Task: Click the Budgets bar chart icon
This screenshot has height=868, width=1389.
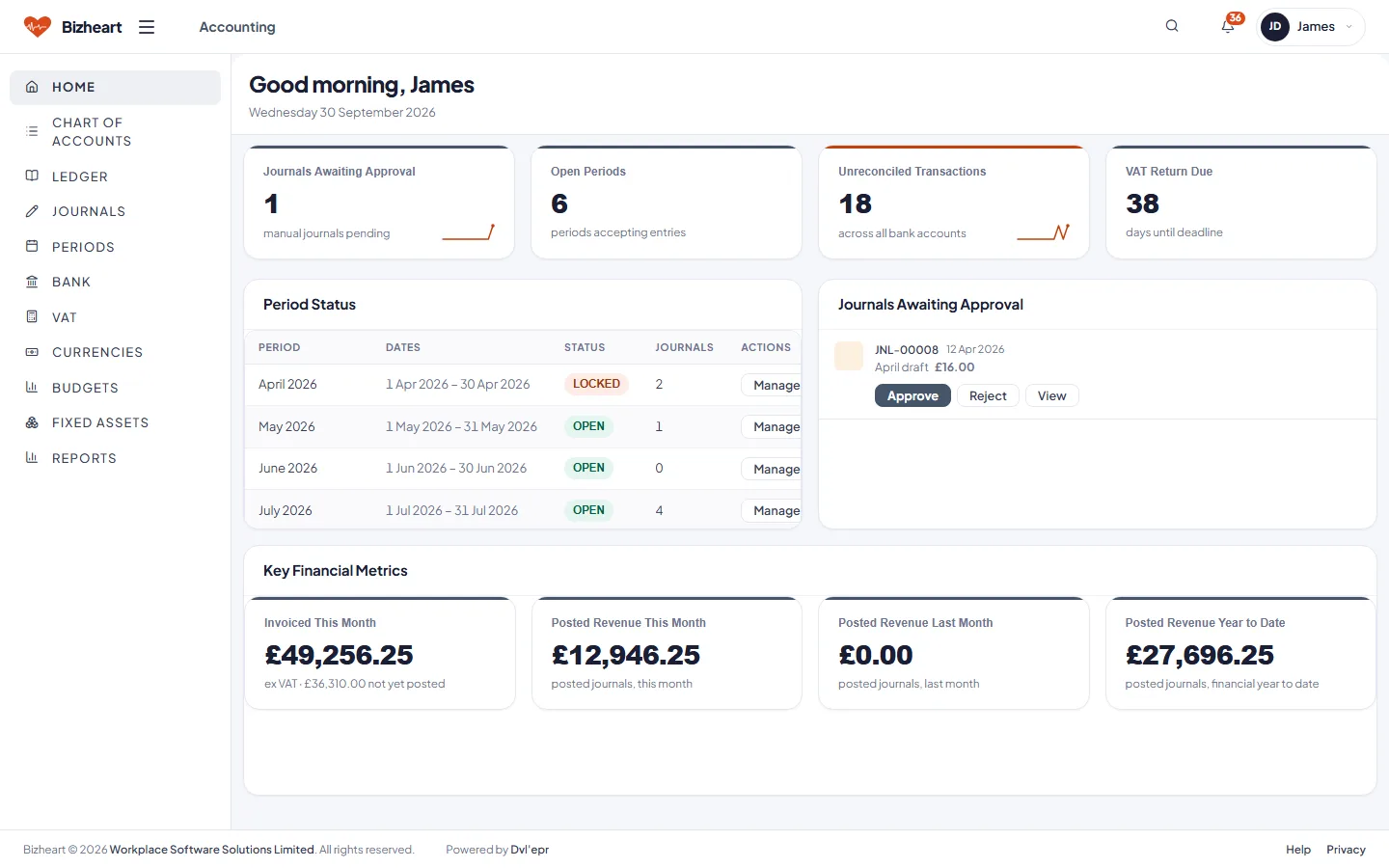Action: [x=32, y=387]
